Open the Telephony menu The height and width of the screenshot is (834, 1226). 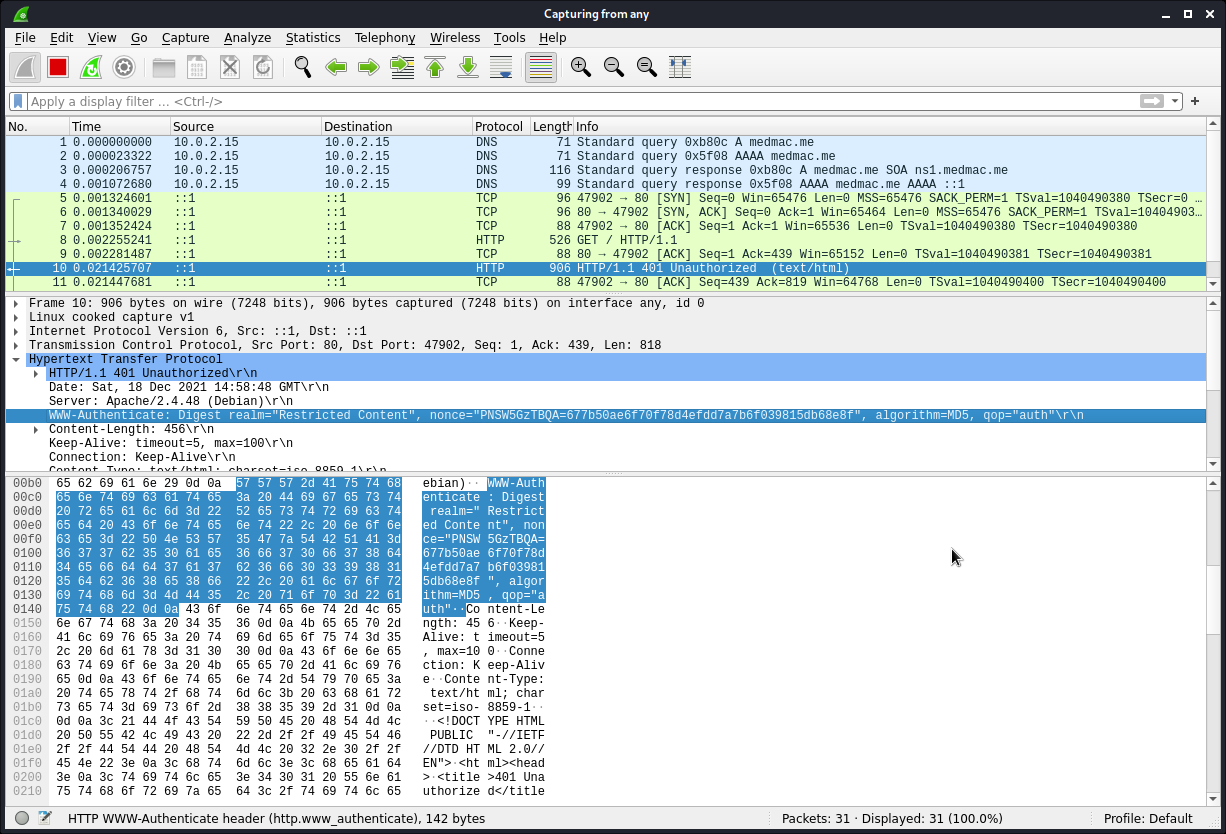(385, 37)
